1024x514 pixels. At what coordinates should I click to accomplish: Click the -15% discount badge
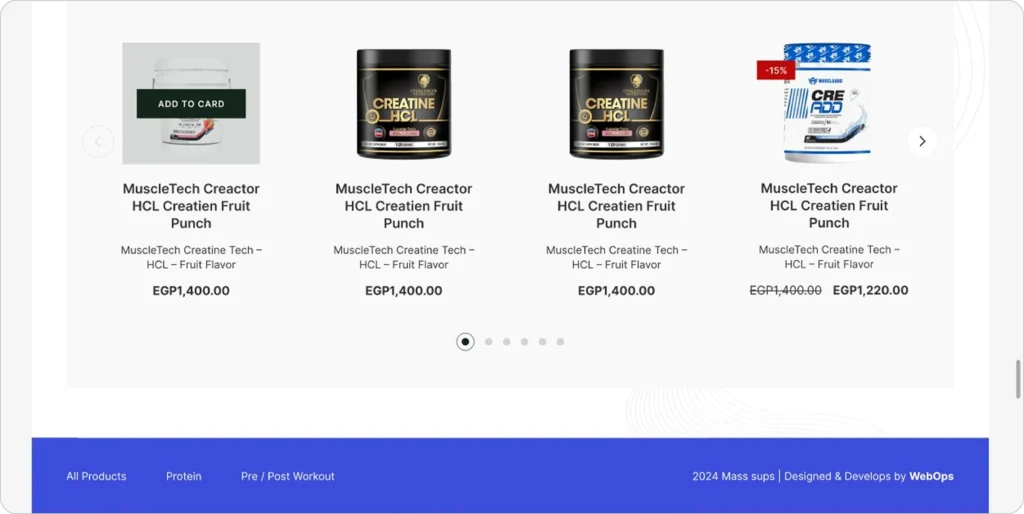[776, 71]
